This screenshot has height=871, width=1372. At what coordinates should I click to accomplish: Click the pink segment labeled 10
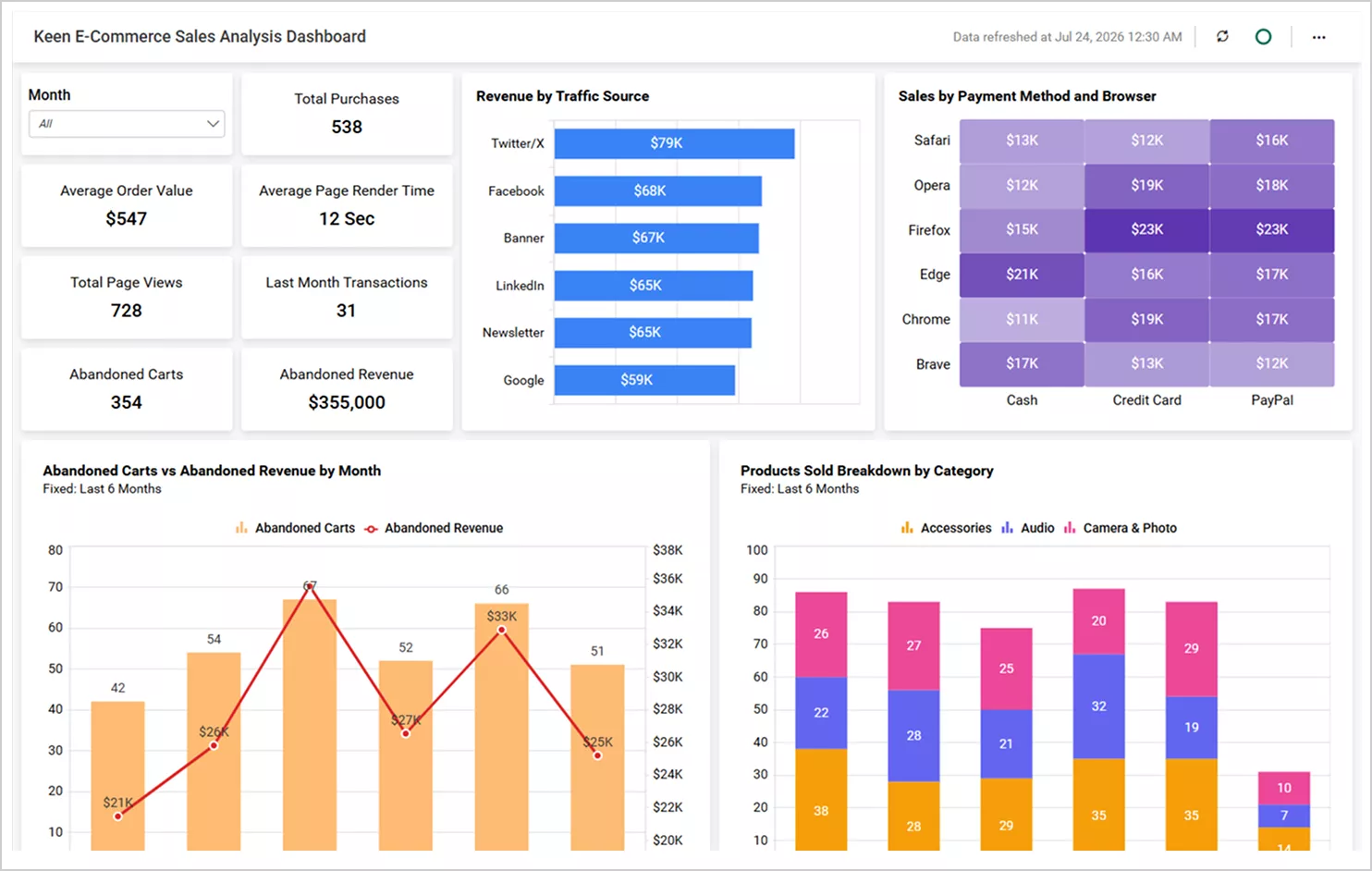coord(1284,788)
